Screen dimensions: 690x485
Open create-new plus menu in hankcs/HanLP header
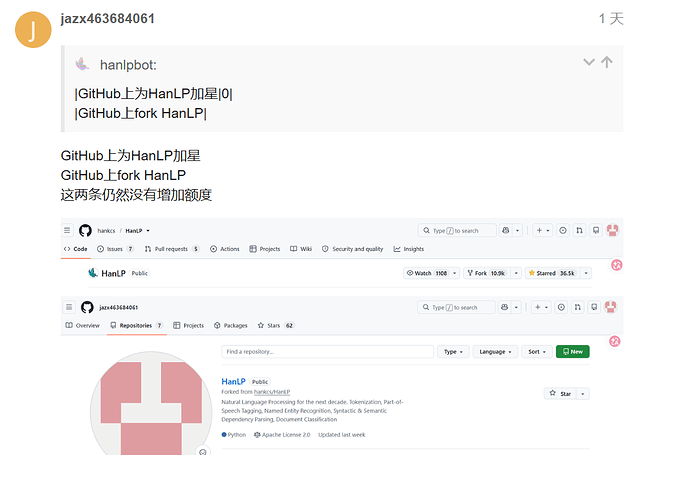pos(542,230)
